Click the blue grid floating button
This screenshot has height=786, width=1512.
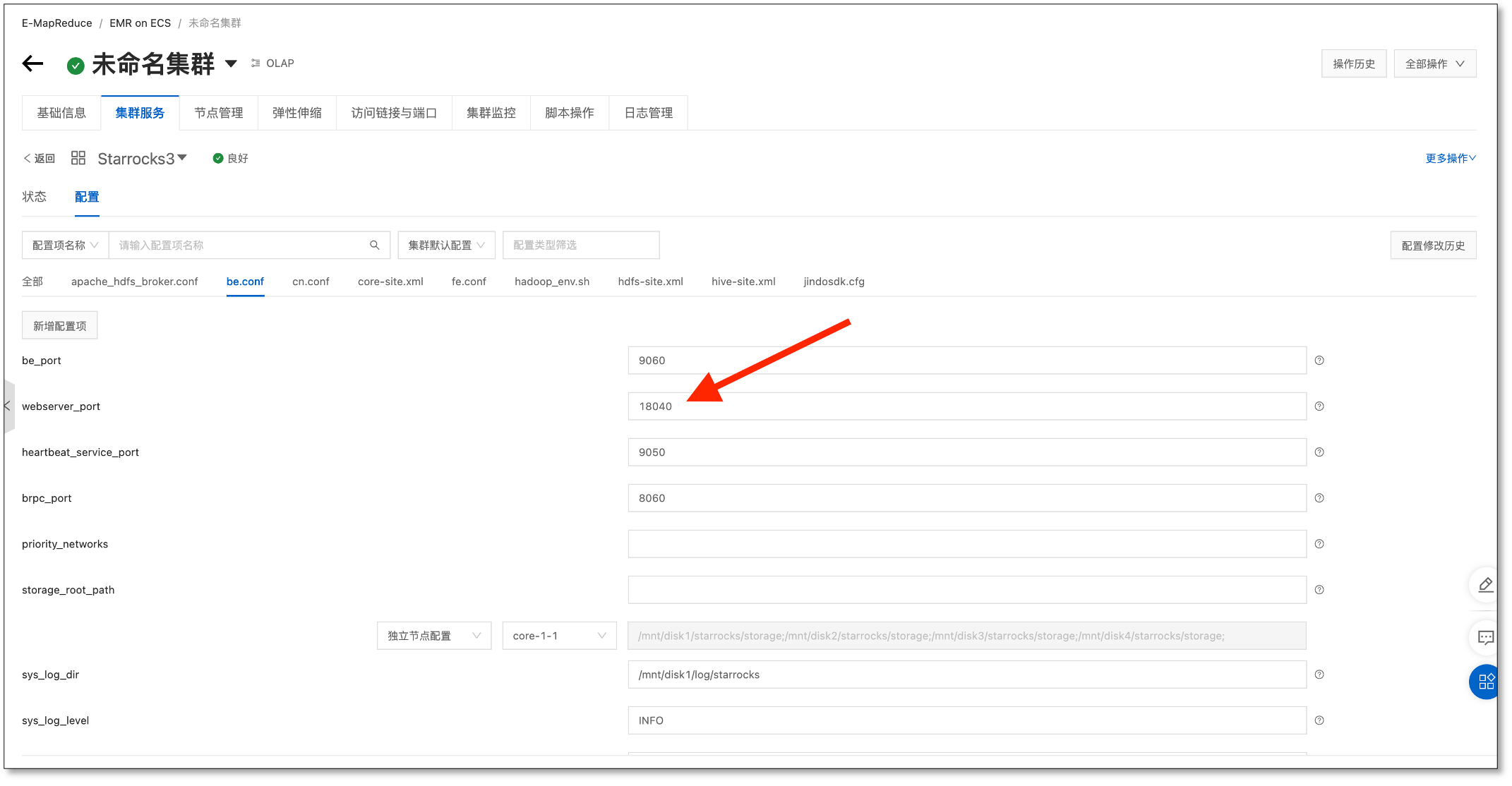coord(1485,682)
